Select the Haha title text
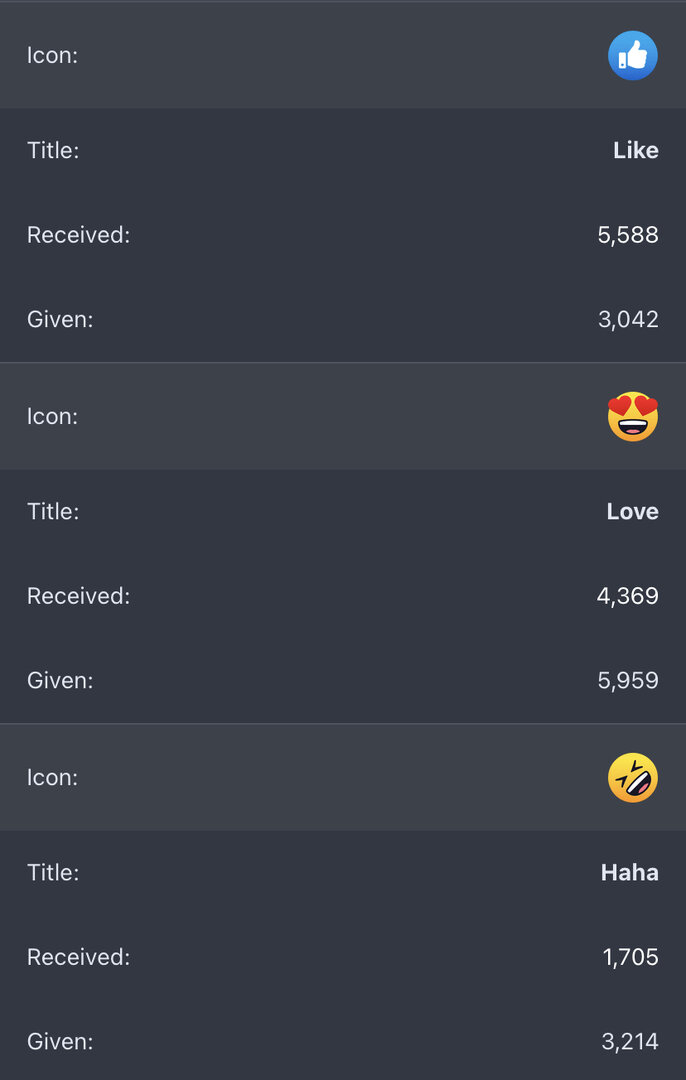The image size is (686, 1080). pyautogui.click(x=630, y=872)
